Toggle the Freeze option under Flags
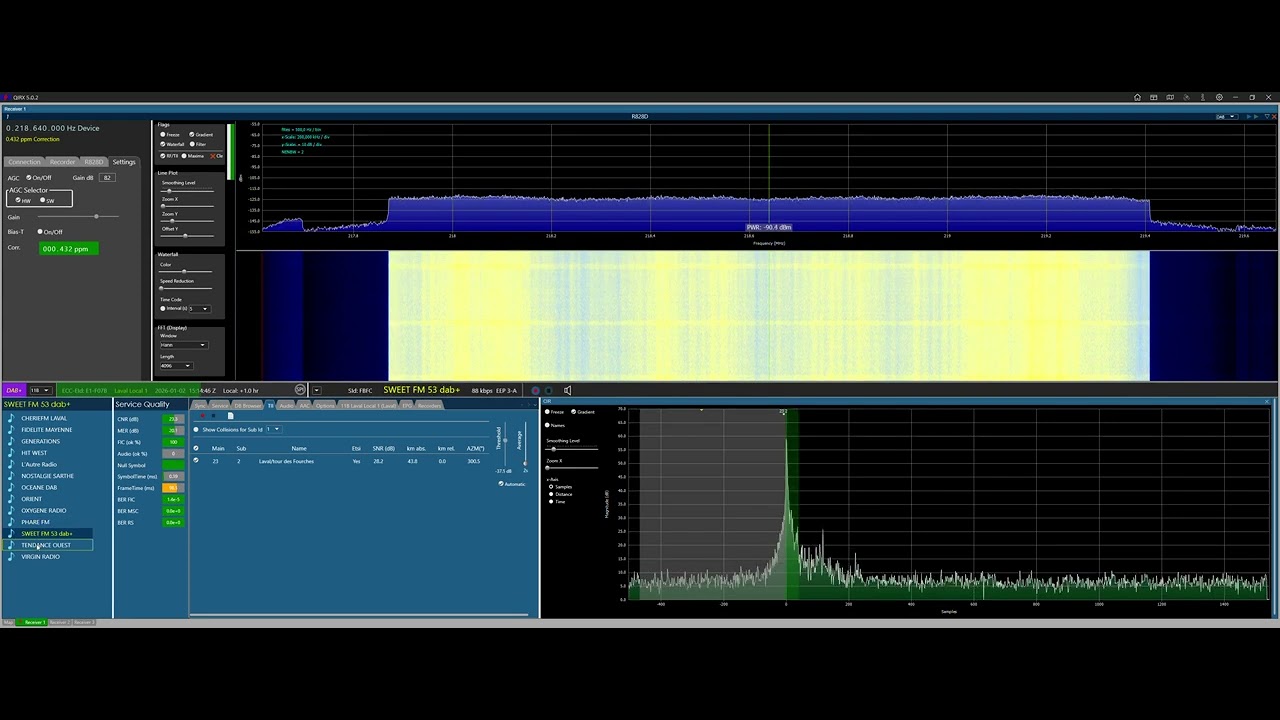The width and height of the screenshot is (1280, 720). coord(164,134)
